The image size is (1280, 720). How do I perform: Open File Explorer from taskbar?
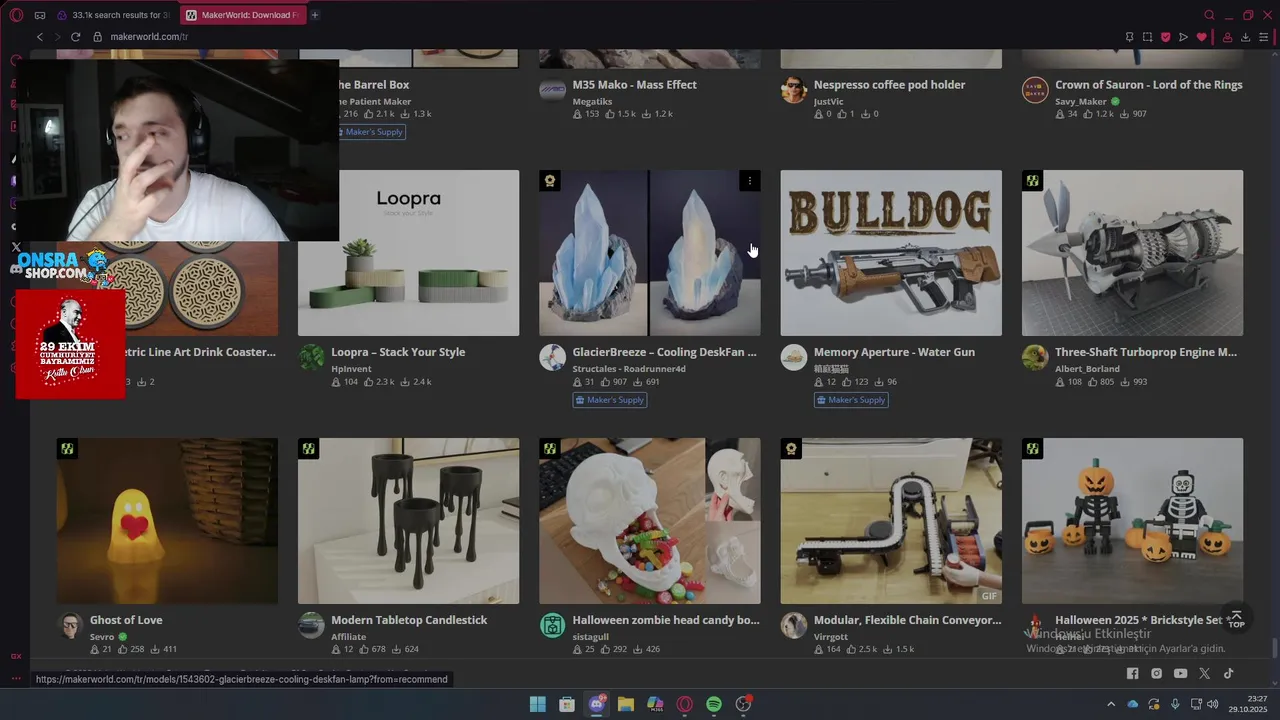pyautogui.click(x=626, y=704)
